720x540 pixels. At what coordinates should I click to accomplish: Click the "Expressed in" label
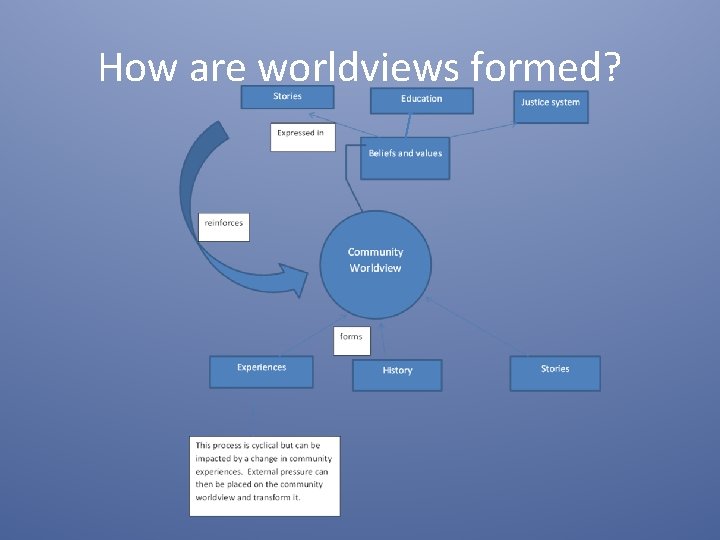point(303,137)
